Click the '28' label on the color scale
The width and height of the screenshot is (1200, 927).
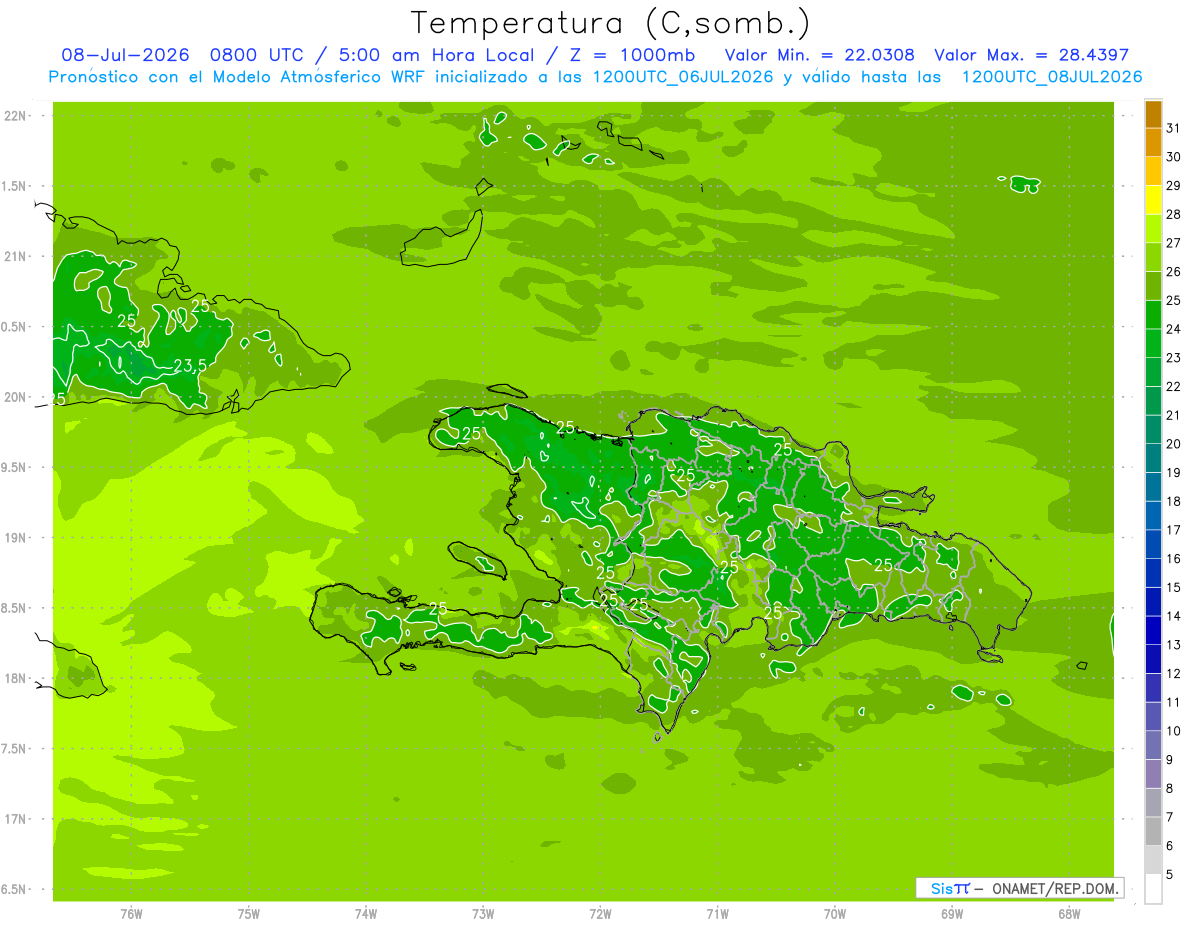(1173, 214)
